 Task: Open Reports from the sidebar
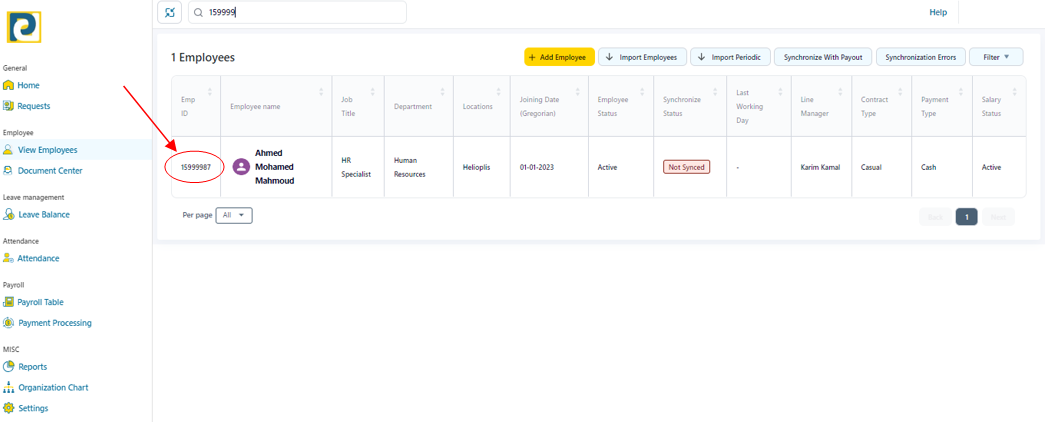(32, 367)
